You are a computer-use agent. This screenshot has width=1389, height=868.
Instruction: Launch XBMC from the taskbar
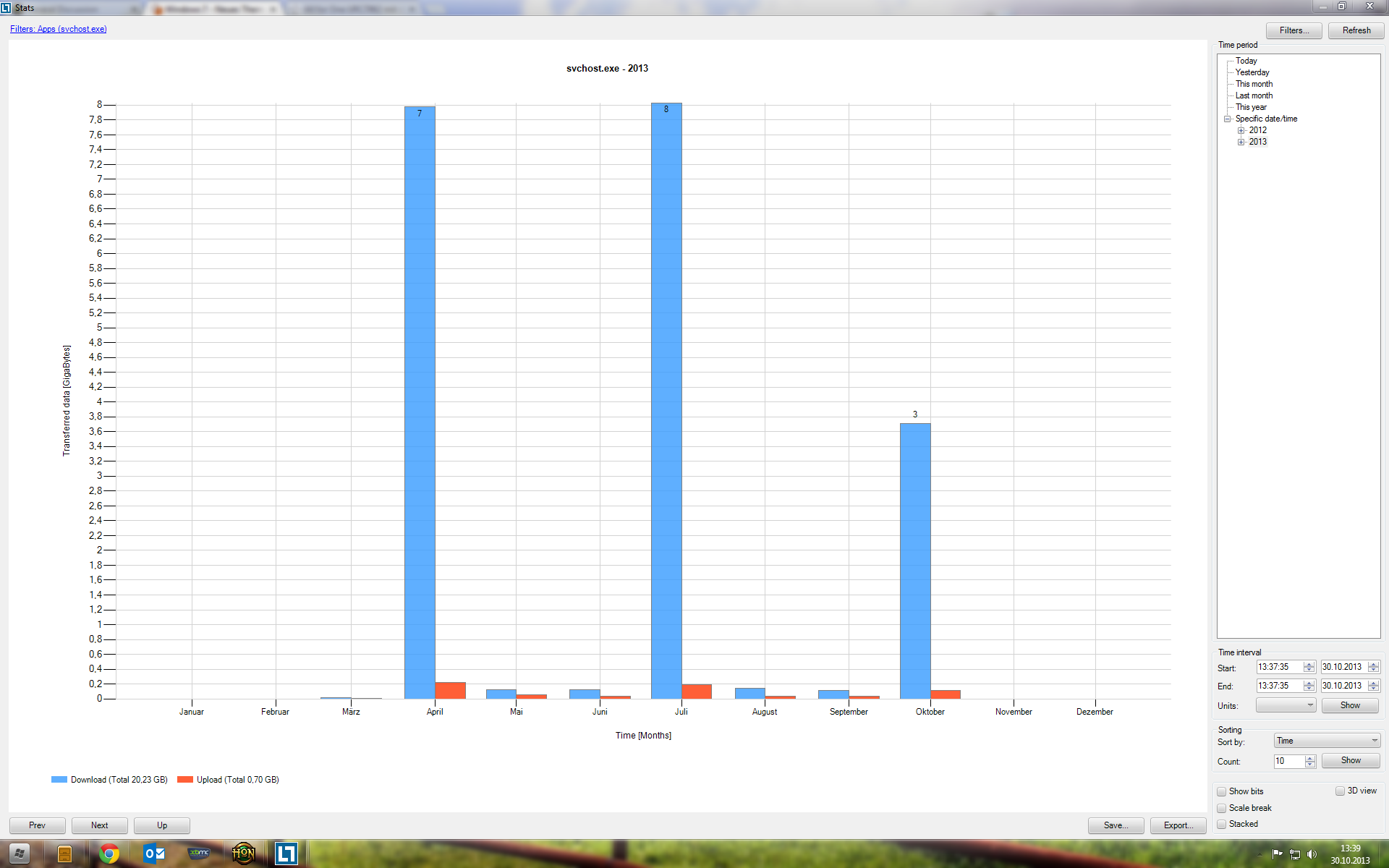click(199, 854)
